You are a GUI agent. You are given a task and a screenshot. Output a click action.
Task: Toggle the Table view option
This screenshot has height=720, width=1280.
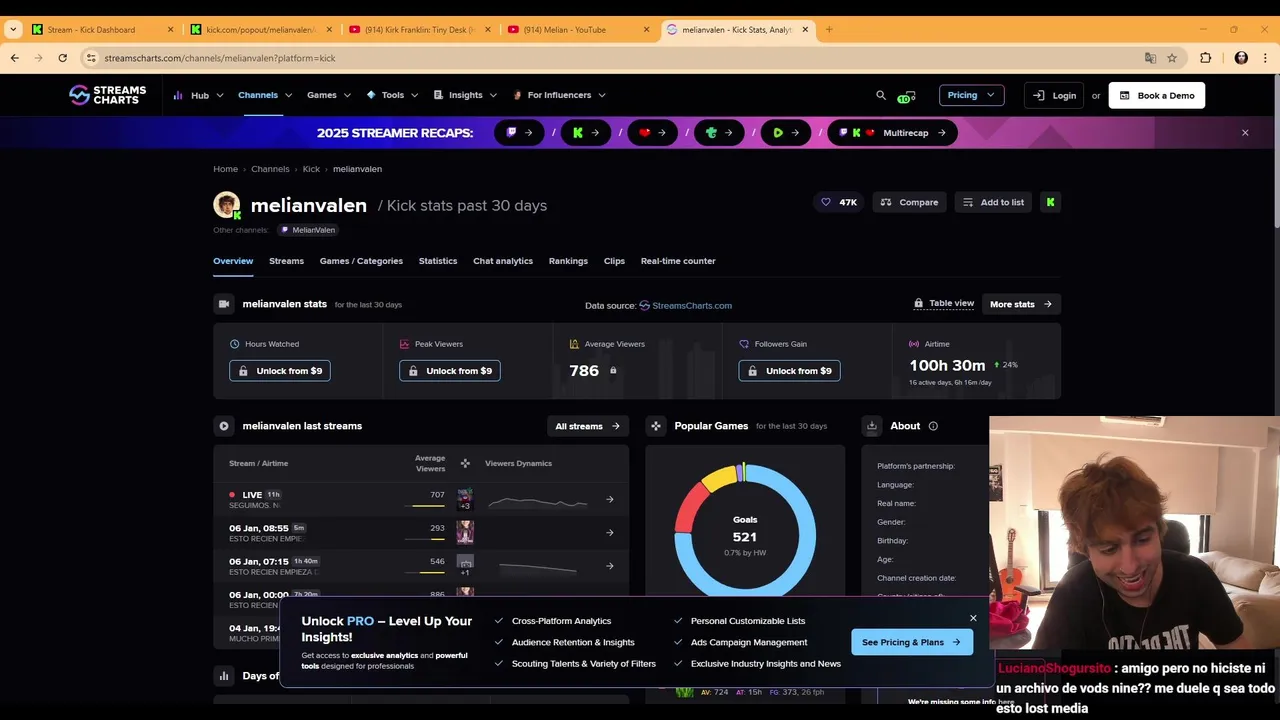(x=943, y=303)
